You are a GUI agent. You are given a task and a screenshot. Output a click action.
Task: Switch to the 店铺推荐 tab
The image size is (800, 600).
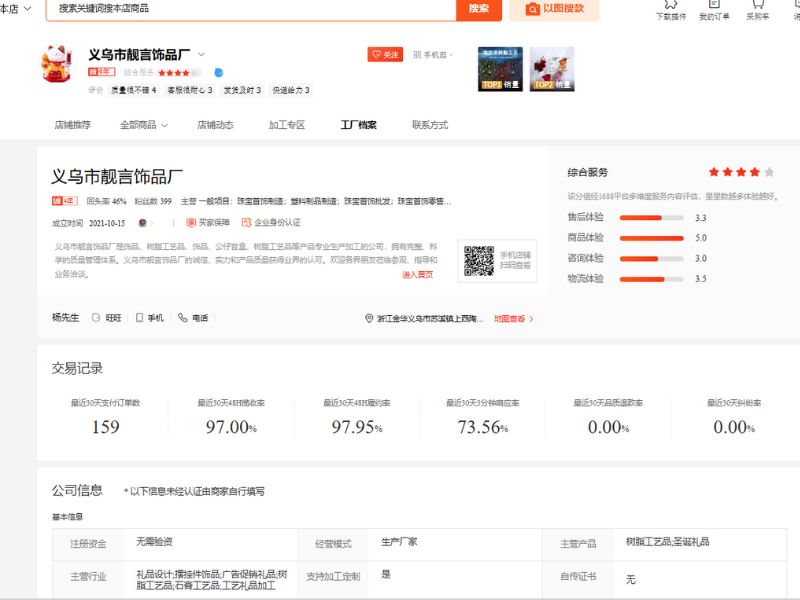point(72,125)
